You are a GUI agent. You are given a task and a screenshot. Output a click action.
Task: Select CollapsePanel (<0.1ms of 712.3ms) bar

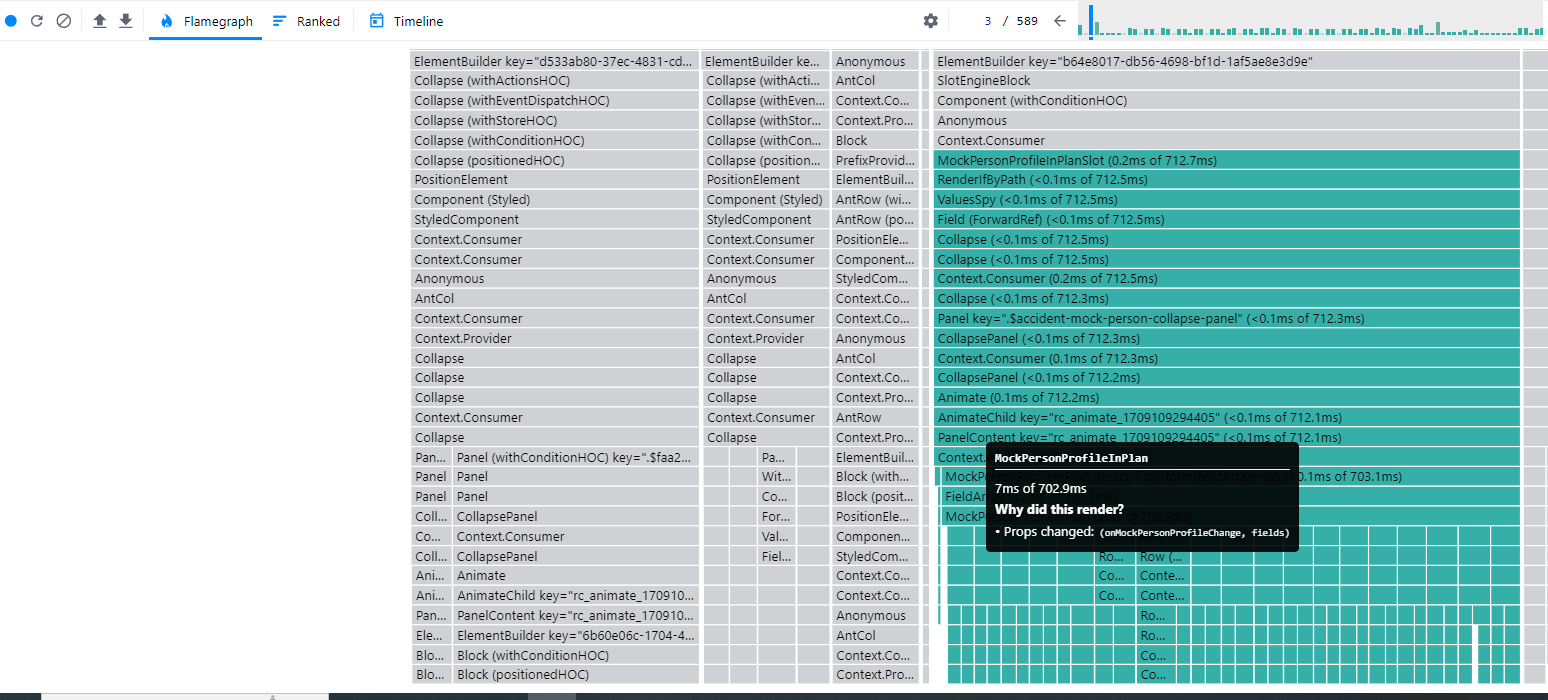coord(1227,338)
